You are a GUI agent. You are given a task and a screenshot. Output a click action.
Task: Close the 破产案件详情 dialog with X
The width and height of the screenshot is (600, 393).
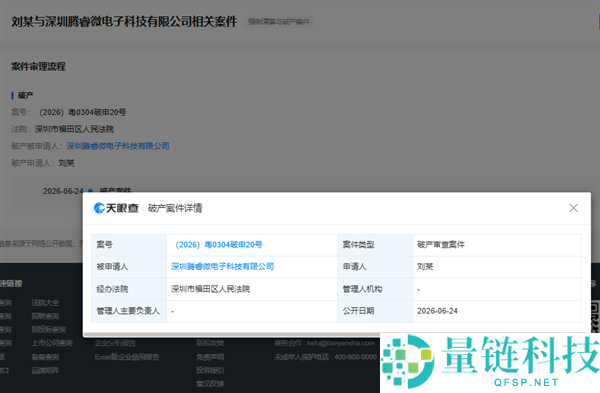[x=573, y=208]
